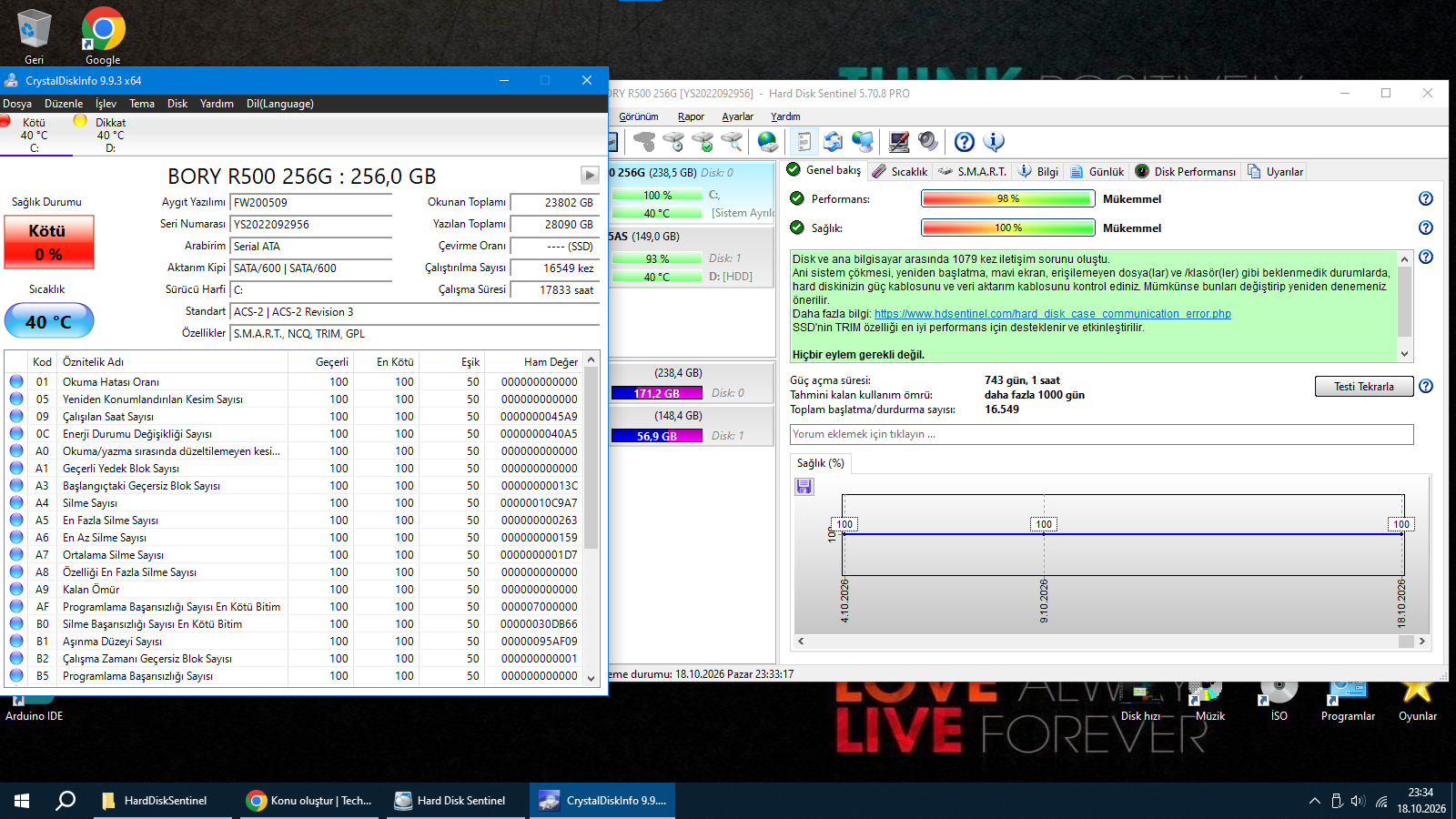Switch to the S.M.A.R.T. tab
The image size is (1456, 819).
coord(972,171)
